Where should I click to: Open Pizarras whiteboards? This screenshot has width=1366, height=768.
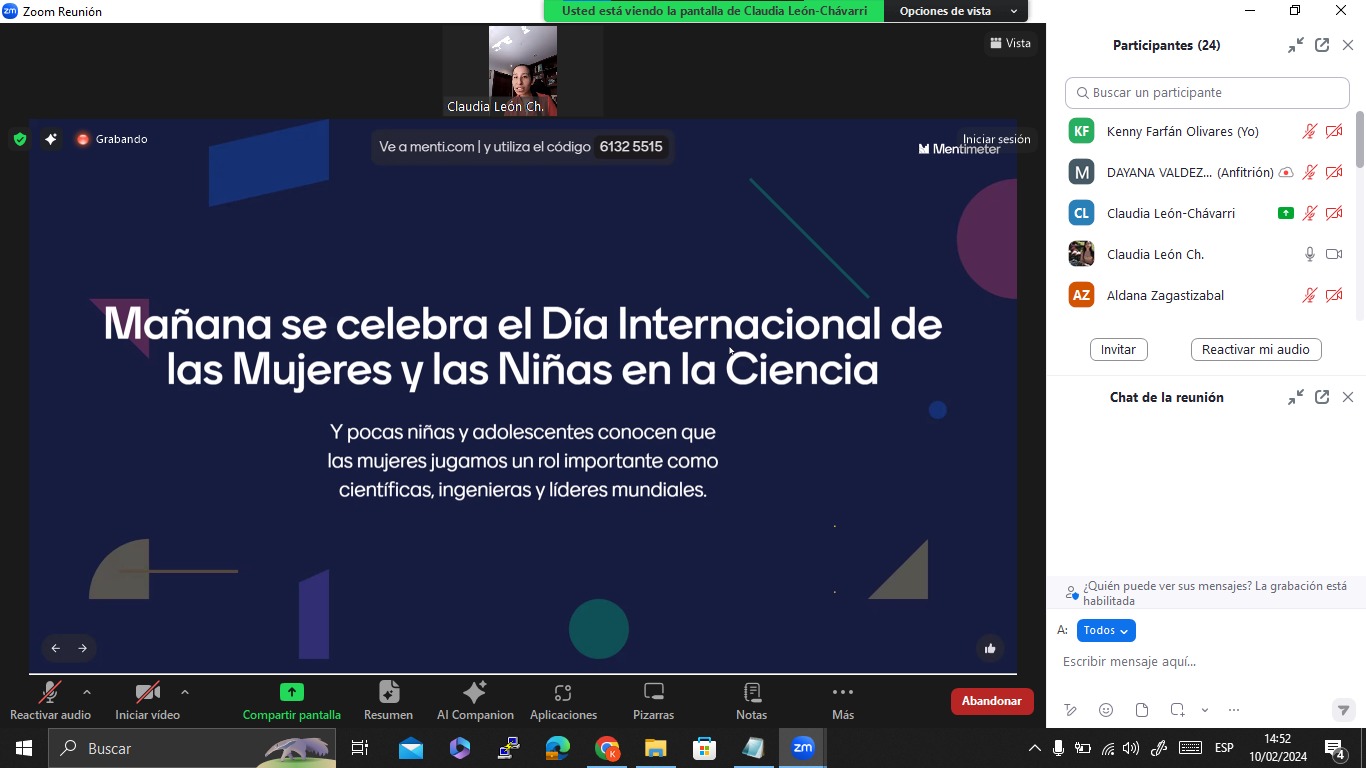[x=653, y=693]
